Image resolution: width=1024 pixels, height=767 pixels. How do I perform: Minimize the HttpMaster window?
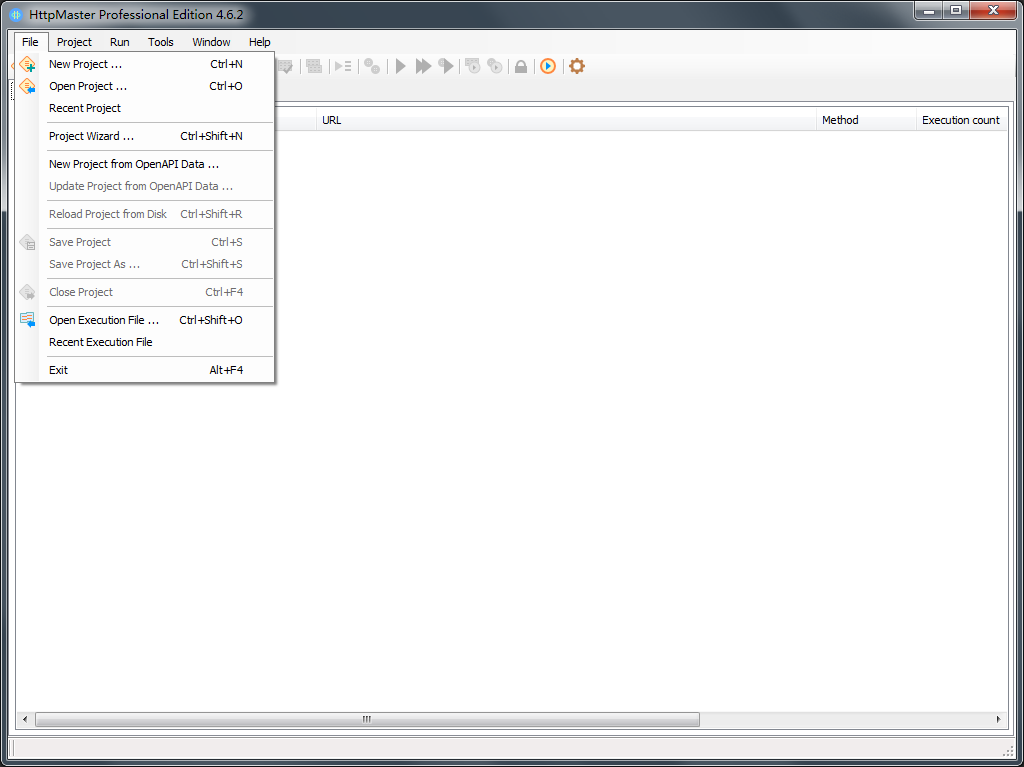[x=929, y=11]
